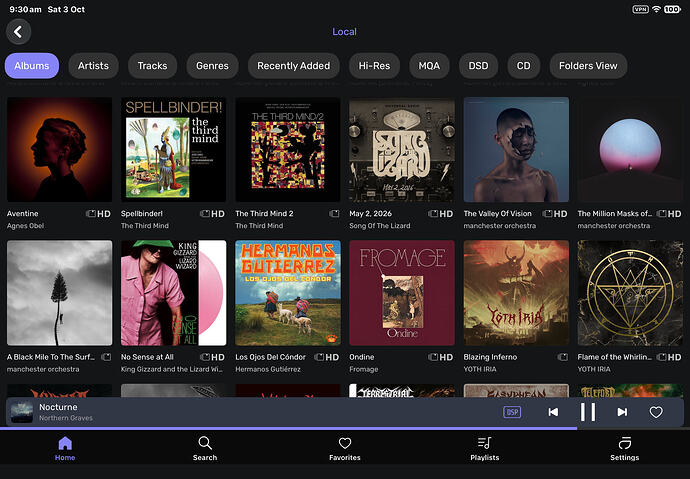Click the Hermanos Gutiérrez artist name
This screenshot has width=690, height=479.
click(x=268, y=369)
